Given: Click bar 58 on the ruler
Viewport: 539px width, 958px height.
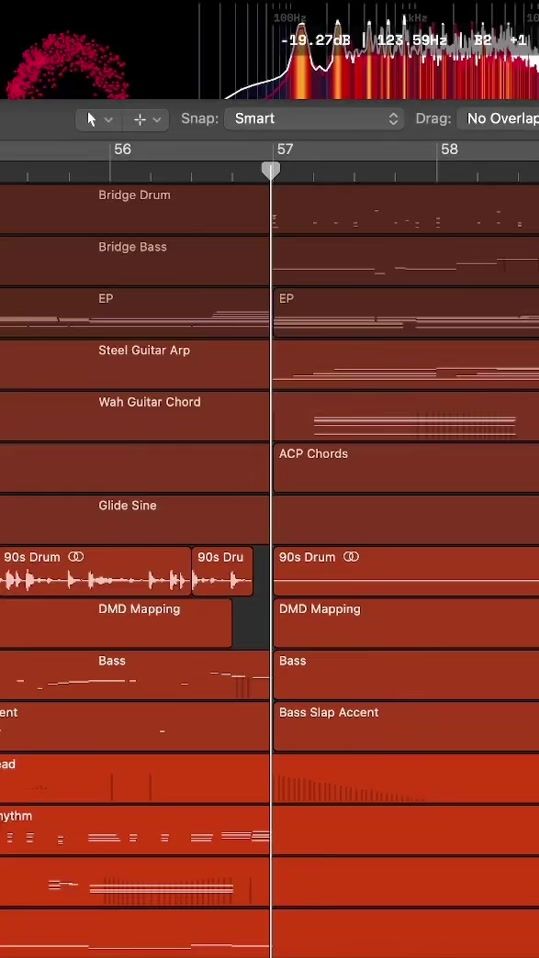Looking at the screenshot, I should (449, 149).
